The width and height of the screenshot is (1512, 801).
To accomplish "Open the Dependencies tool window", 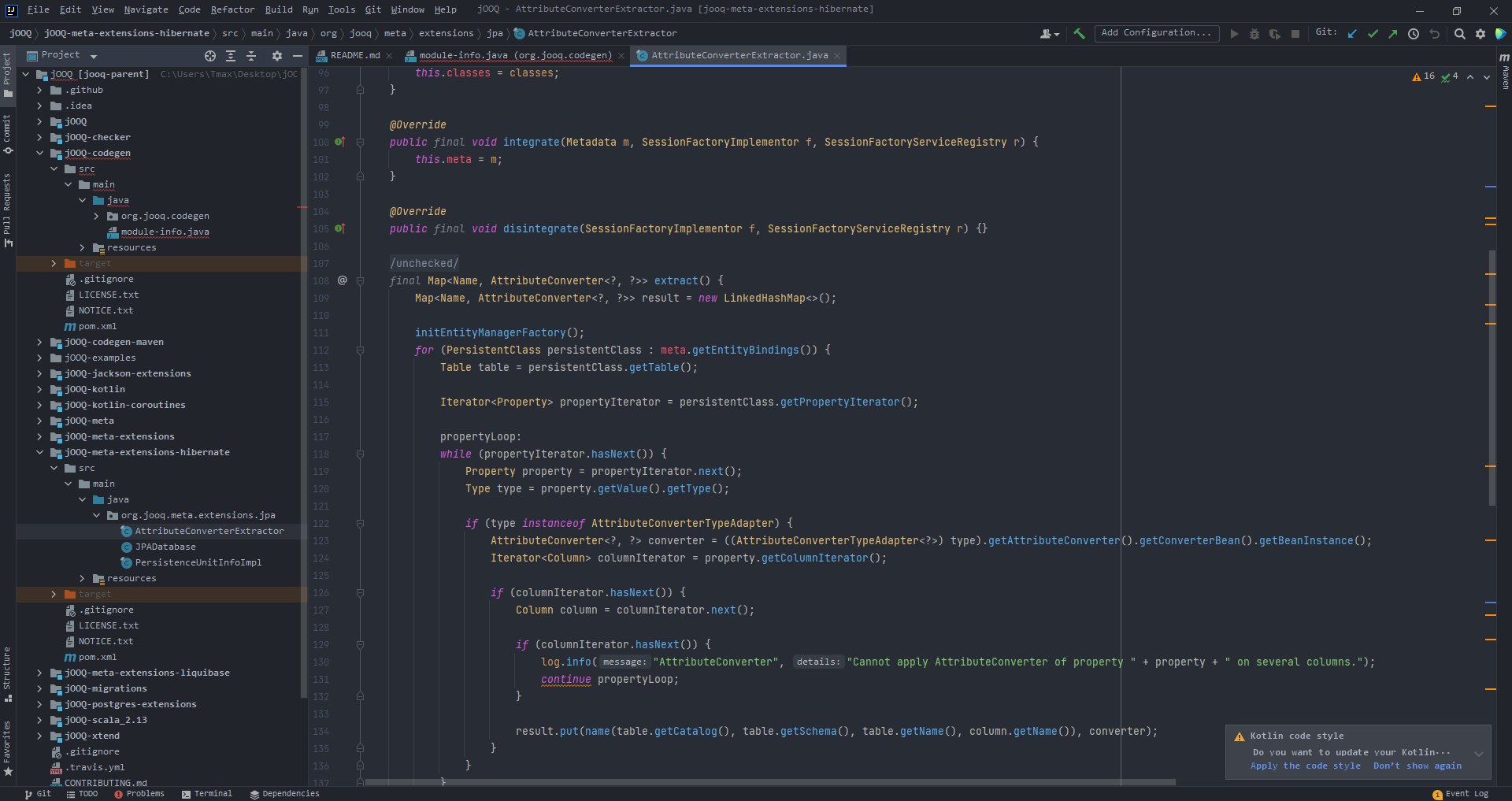I will pyautogui.click(x=284, y=794).
